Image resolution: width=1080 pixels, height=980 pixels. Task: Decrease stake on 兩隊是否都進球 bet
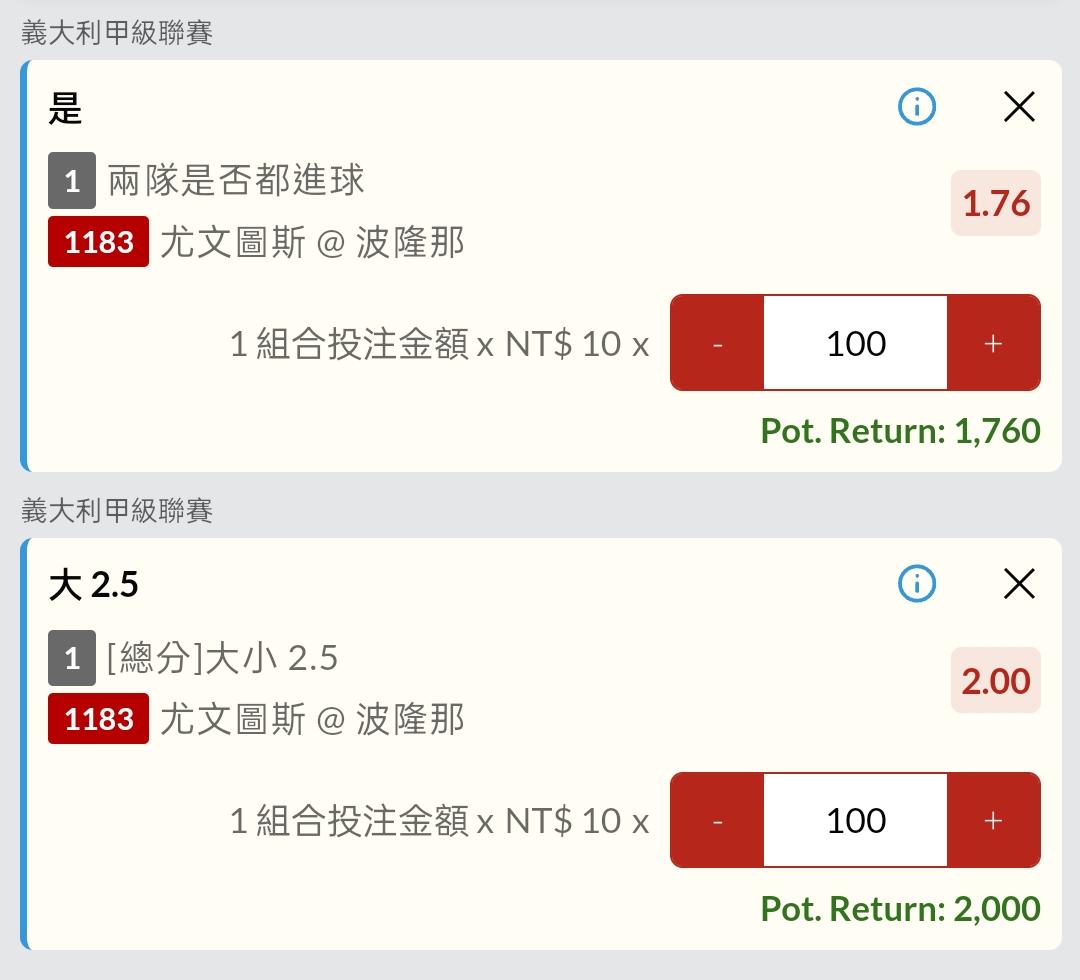(717, 343)
